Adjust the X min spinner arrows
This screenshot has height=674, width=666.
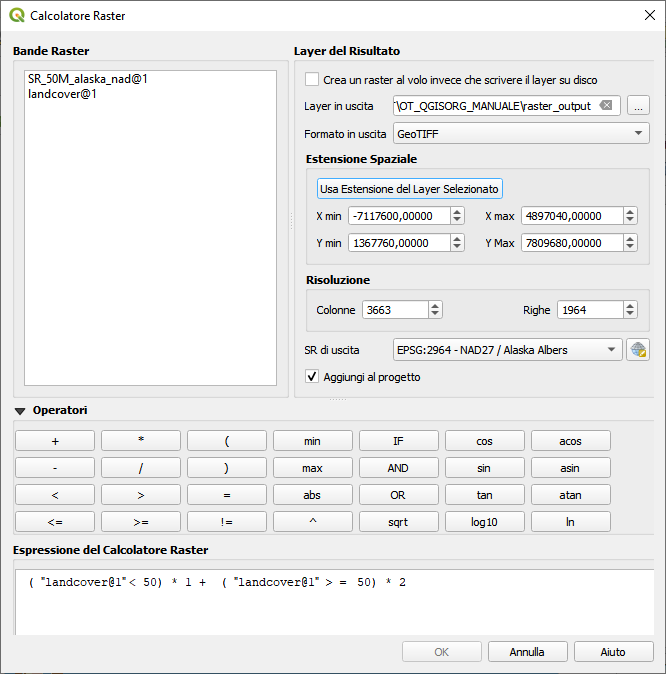(457, 216)
